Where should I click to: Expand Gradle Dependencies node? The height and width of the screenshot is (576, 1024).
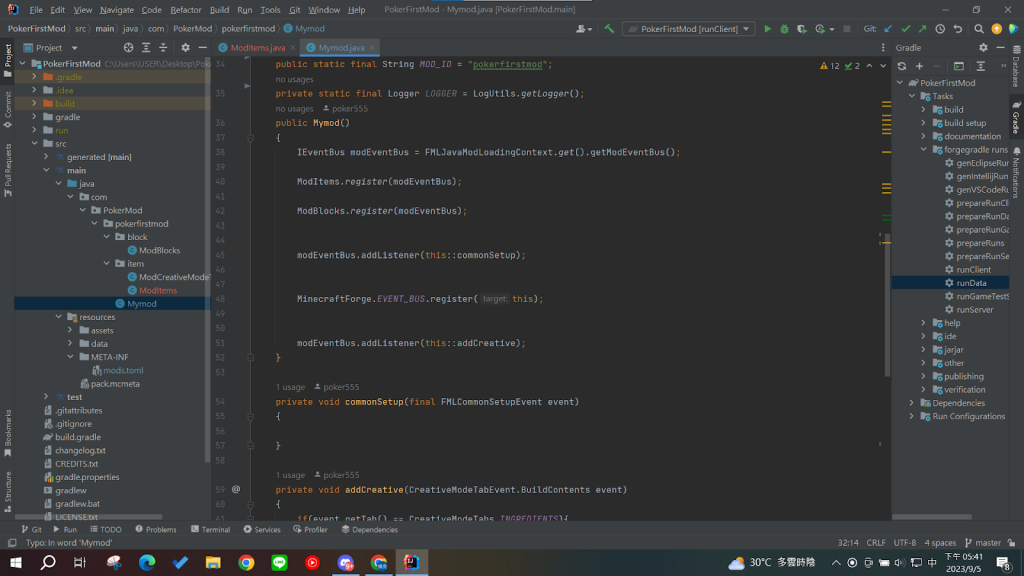click(912, 403)
